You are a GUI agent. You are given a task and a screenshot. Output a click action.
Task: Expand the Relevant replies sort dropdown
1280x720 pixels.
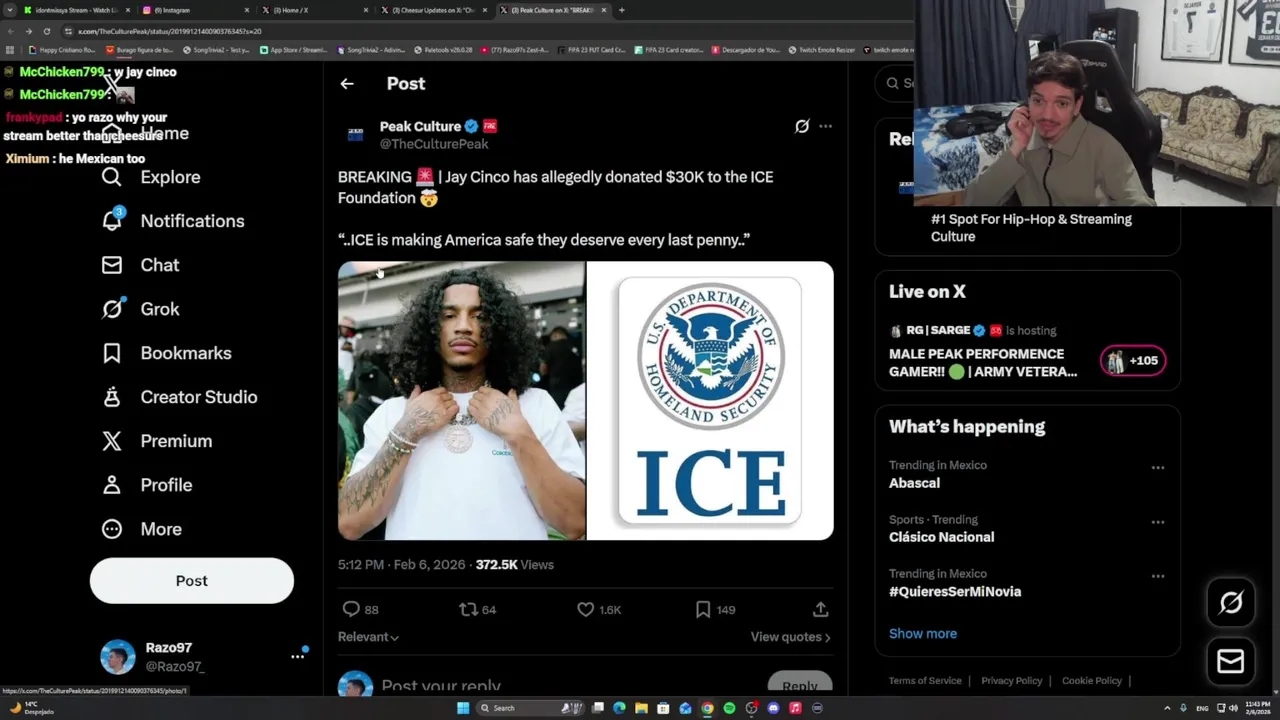coord(368,637)
